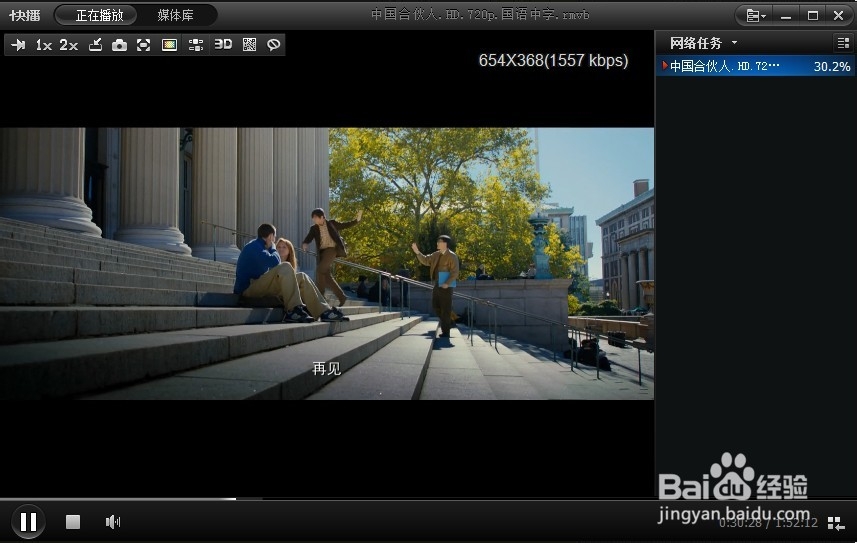Close the player window
Screen dimensions: 857x543
coord(838,16)
